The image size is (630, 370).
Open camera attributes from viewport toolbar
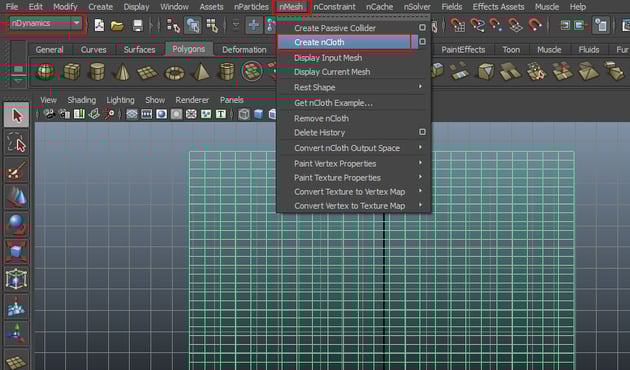pyautogui.click(x=65, y=114)
